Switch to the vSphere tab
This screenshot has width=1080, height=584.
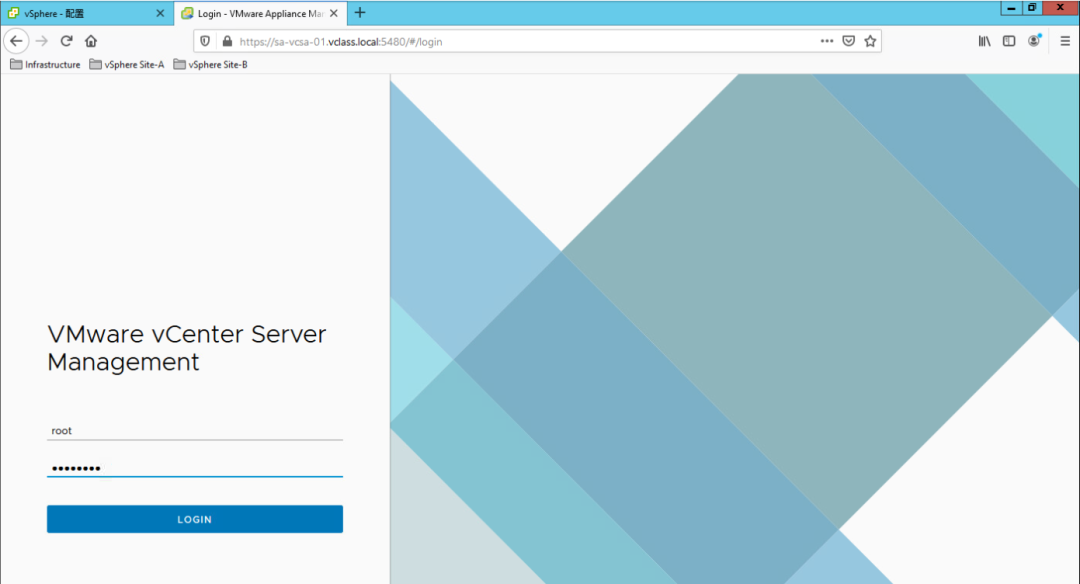pyautogui.click(x=86, y=13)
